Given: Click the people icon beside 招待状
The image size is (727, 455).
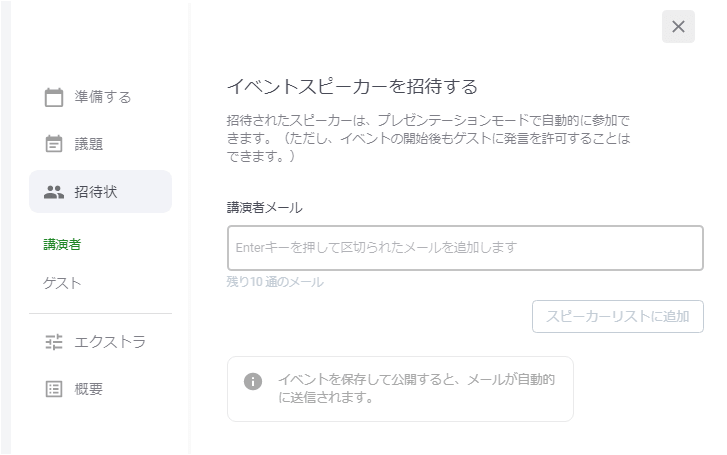Looking at the screenshot, I should pos(54,192).
